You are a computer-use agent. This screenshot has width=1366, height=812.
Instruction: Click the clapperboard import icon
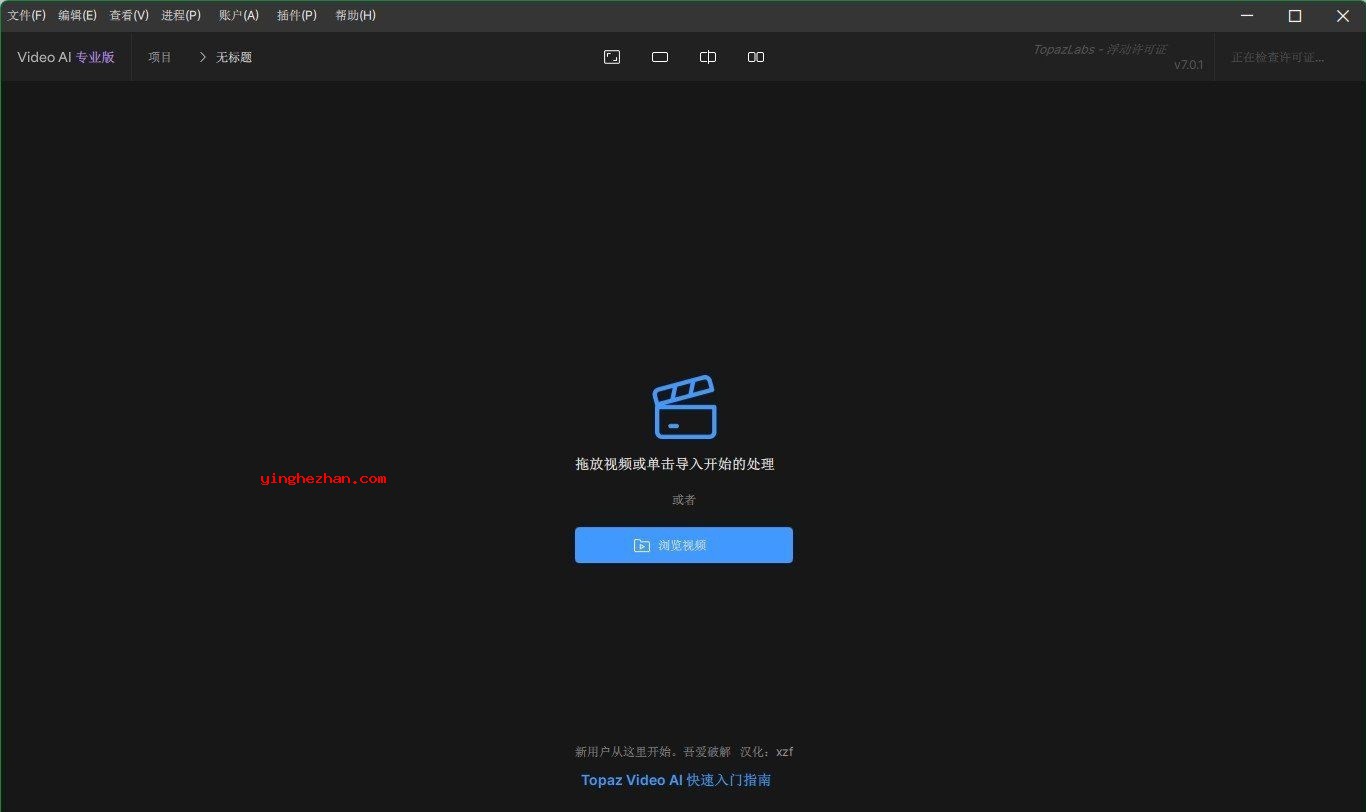click(685, 407)
